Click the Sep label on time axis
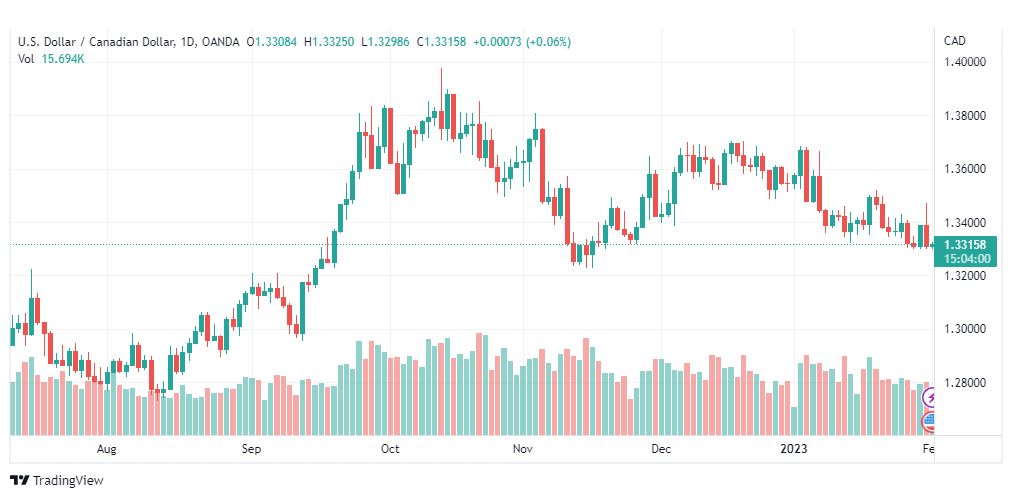Screen dimensions: 1012x498 251,449
